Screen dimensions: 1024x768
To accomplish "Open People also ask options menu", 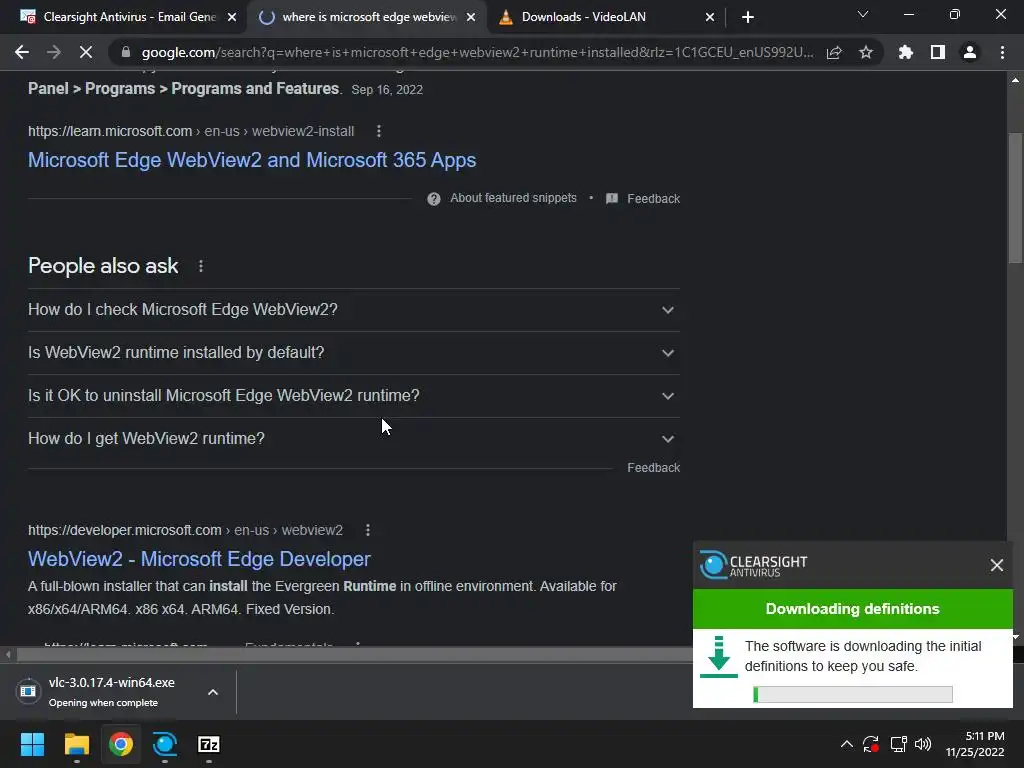I will tap(201, 266).
